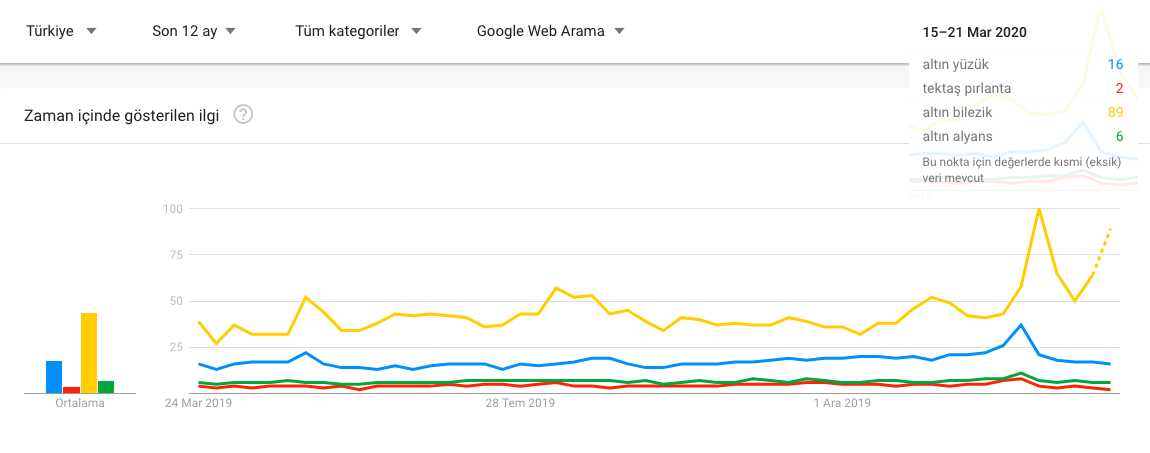The height and width of the screenshot is (453, 1150).
Task: Click the 24 Mar 2019 axis label
Action: (x=198, y=403)
